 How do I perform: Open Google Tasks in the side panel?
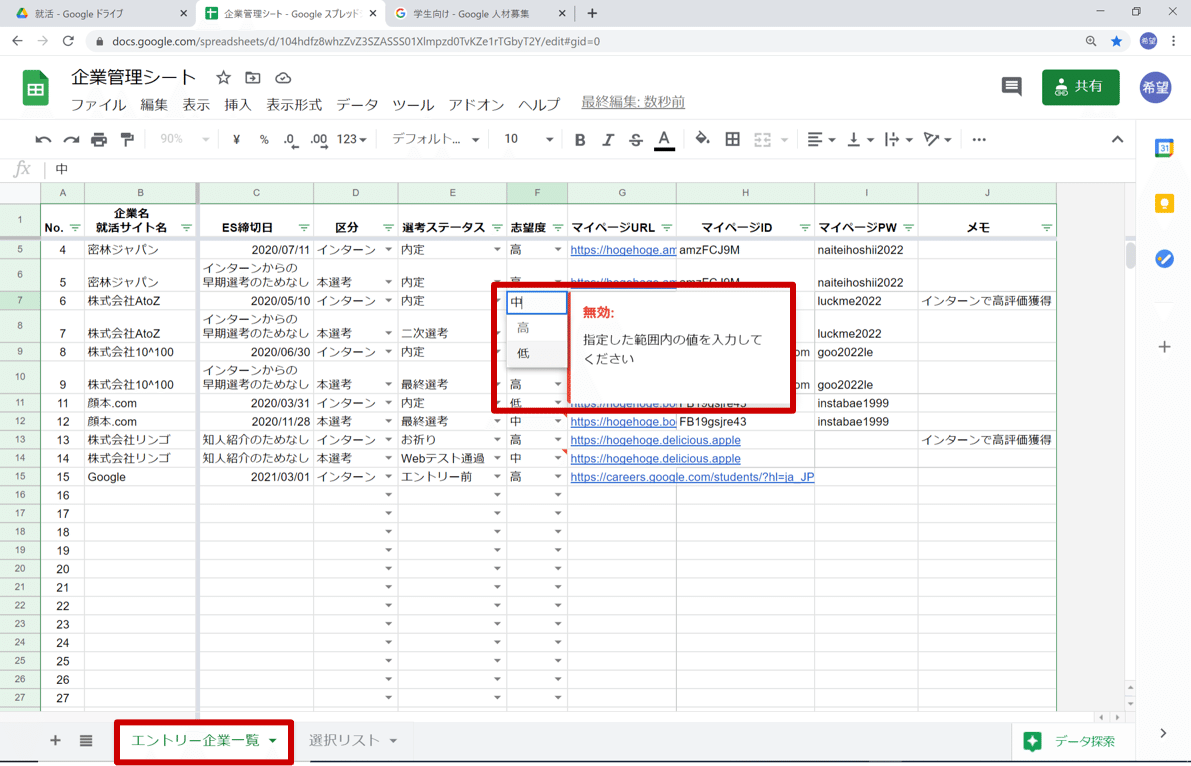[x=1164, y=258]
